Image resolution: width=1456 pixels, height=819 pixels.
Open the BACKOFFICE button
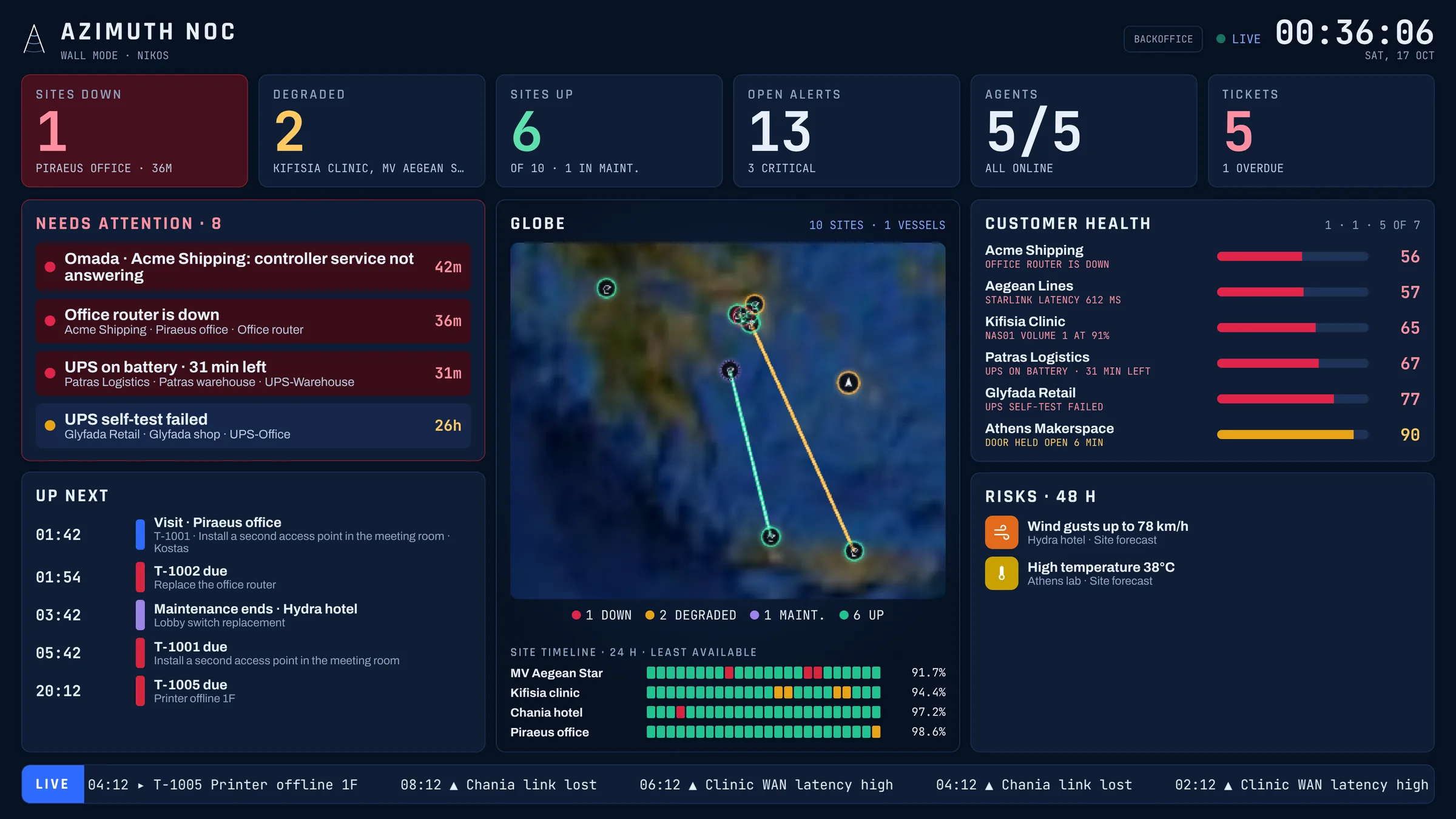tap(1163, 39)
